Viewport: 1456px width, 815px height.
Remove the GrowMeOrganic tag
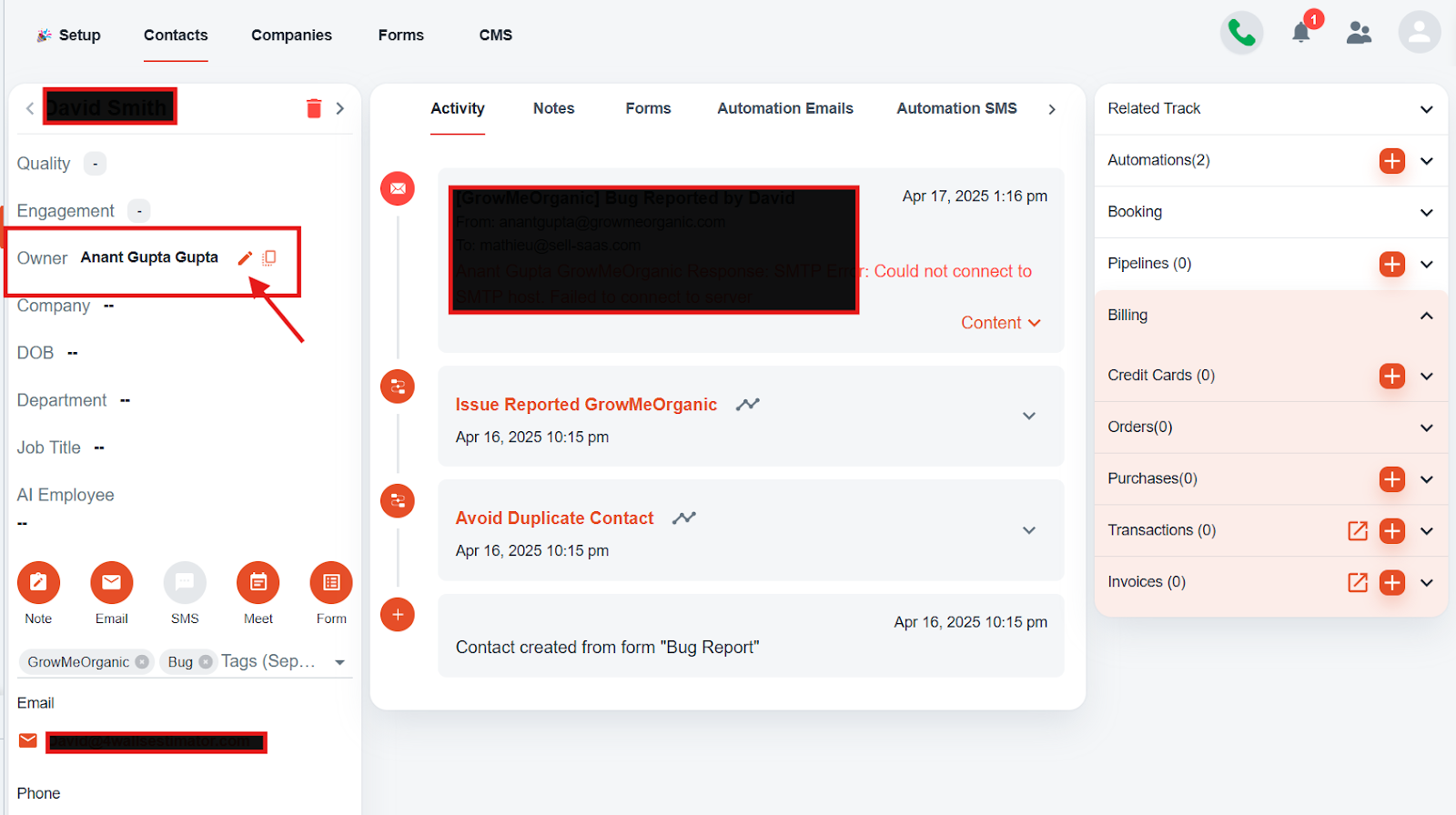point(142,662)
